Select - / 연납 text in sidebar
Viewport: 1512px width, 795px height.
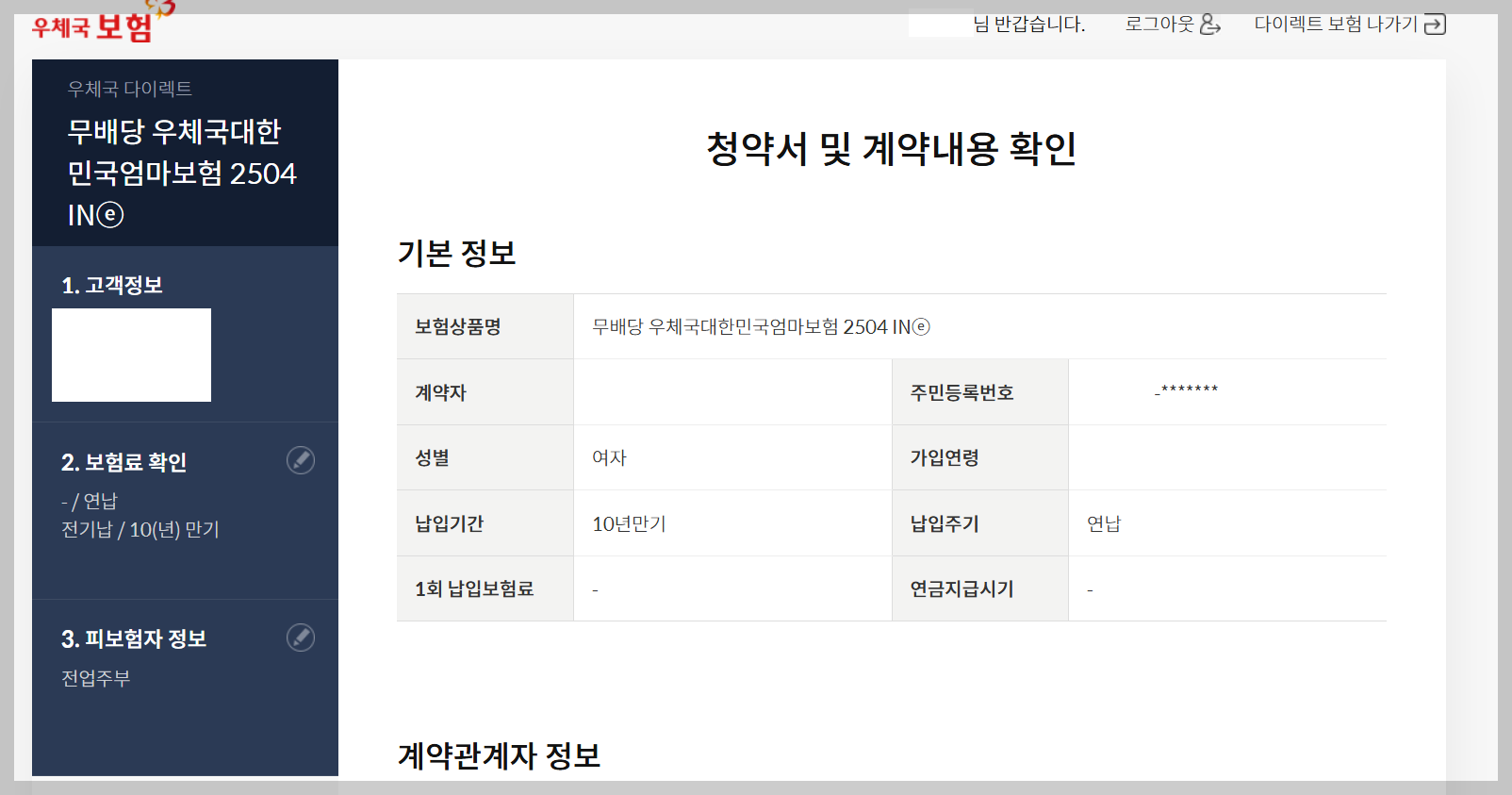click(x=90, y=501)
